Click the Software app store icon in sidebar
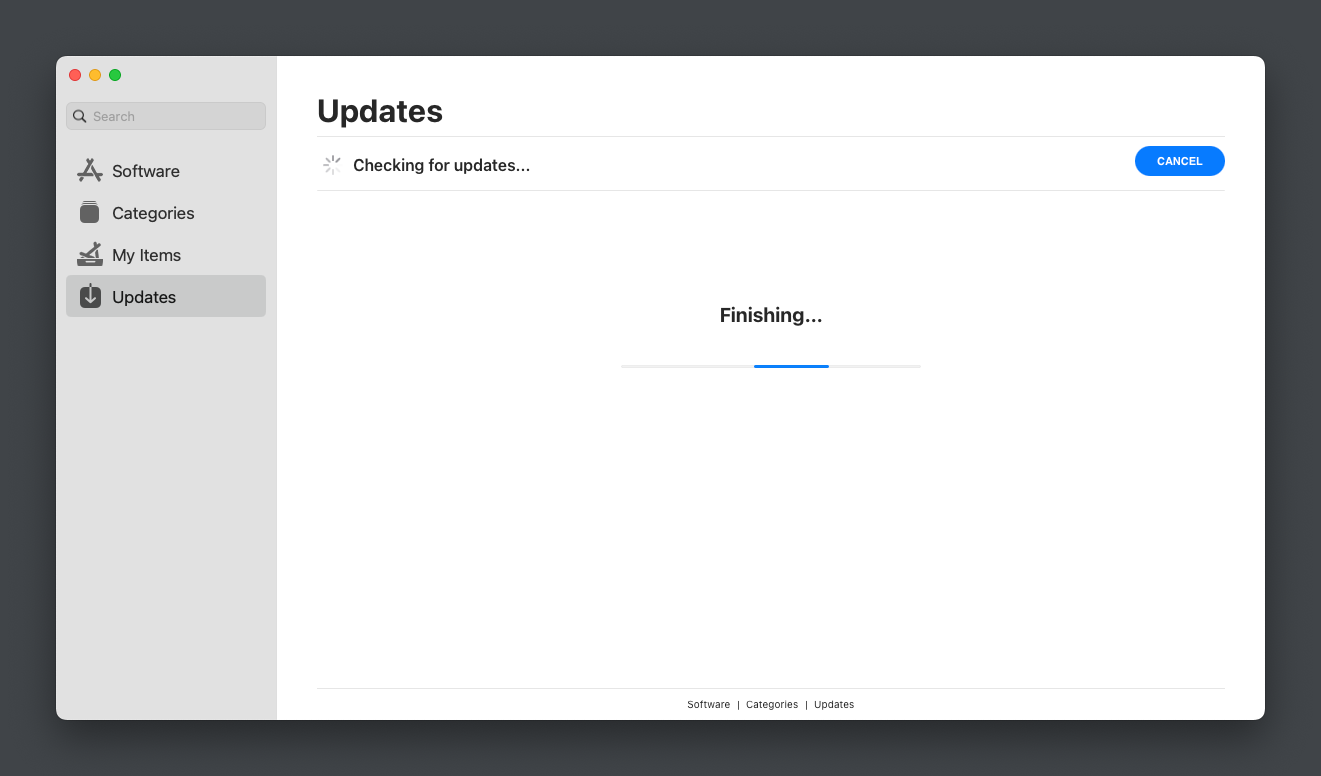 [x=90, y=171]
